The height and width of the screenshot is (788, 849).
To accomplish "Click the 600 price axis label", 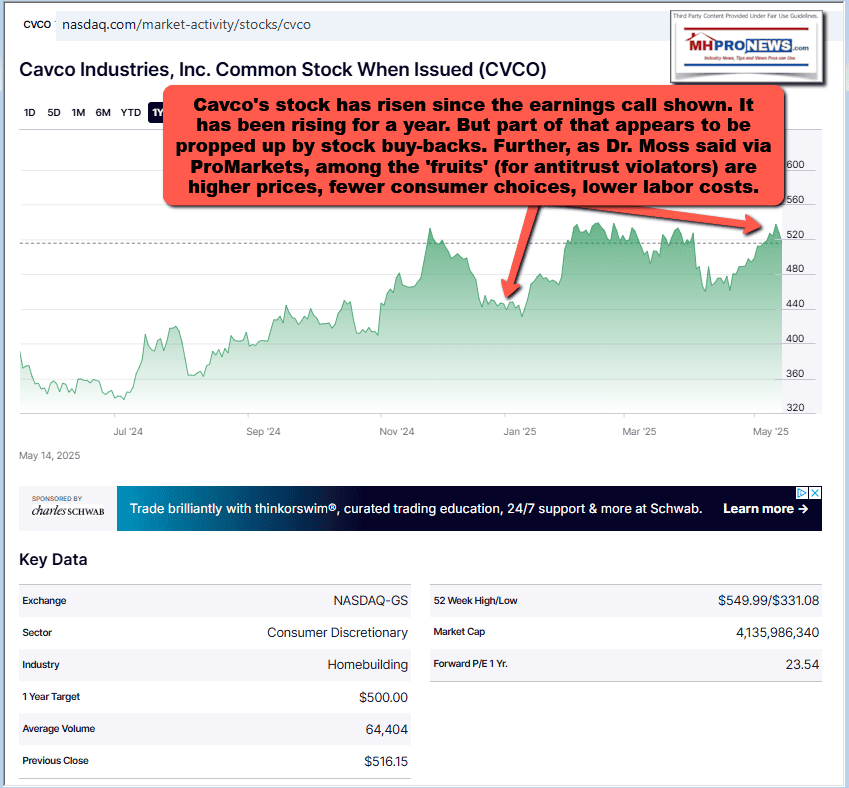I will 795,165.
